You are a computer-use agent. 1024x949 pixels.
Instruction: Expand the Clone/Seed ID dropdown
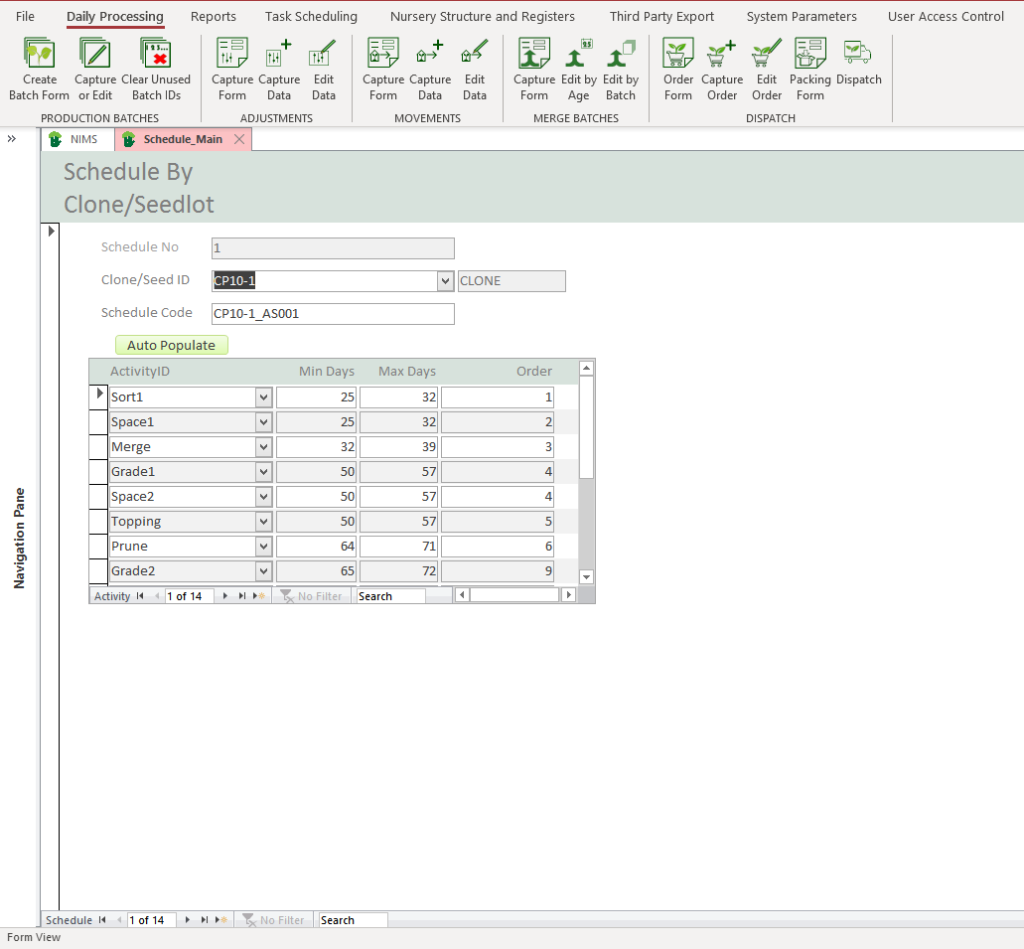[x=446, y=282]
